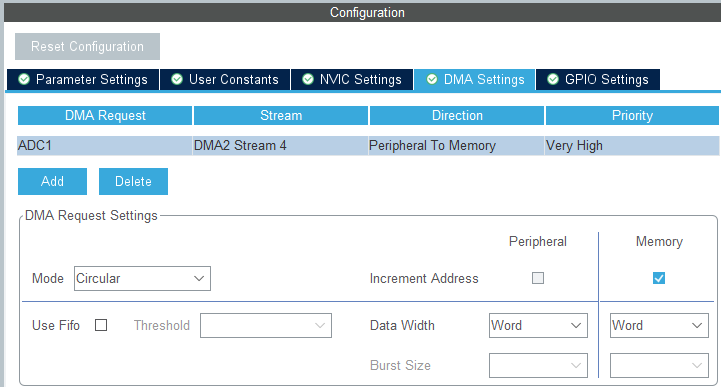Enable the Use Fifo checkbox
Viewport: 721px width, 387px height.
101,325
